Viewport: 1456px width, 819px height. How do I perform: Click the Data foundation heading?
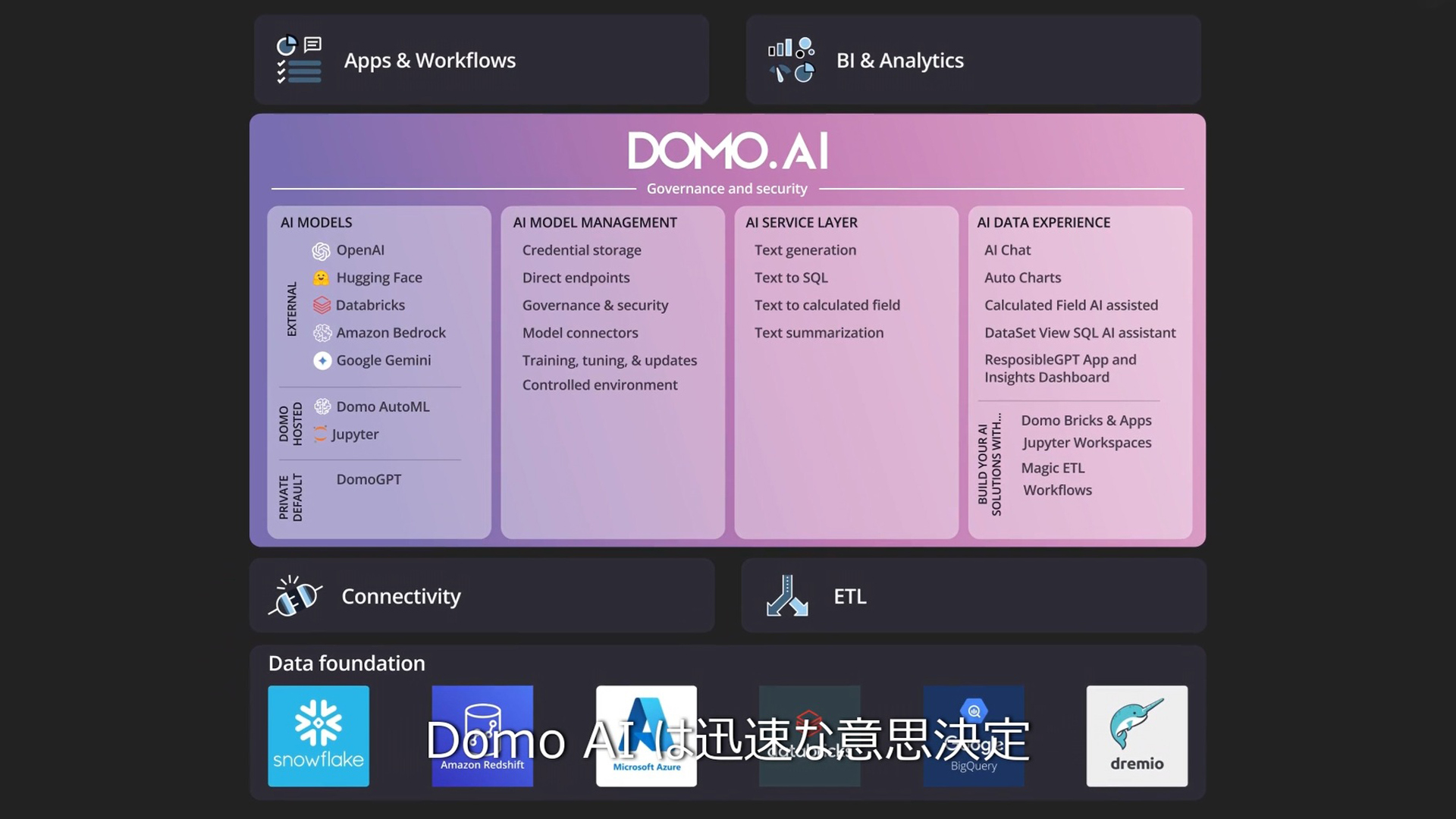[x=347, y=664]
